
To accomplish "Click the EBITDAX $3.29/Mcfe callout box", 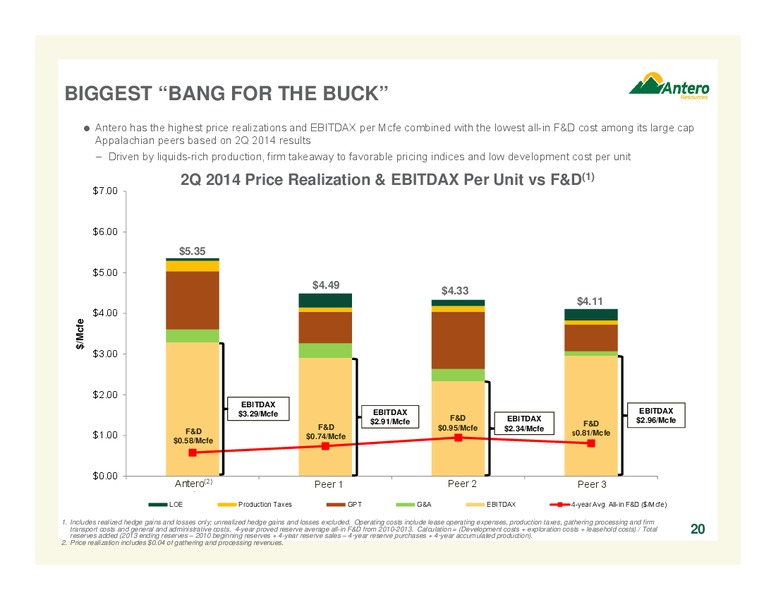I will (x=258, y=409).
